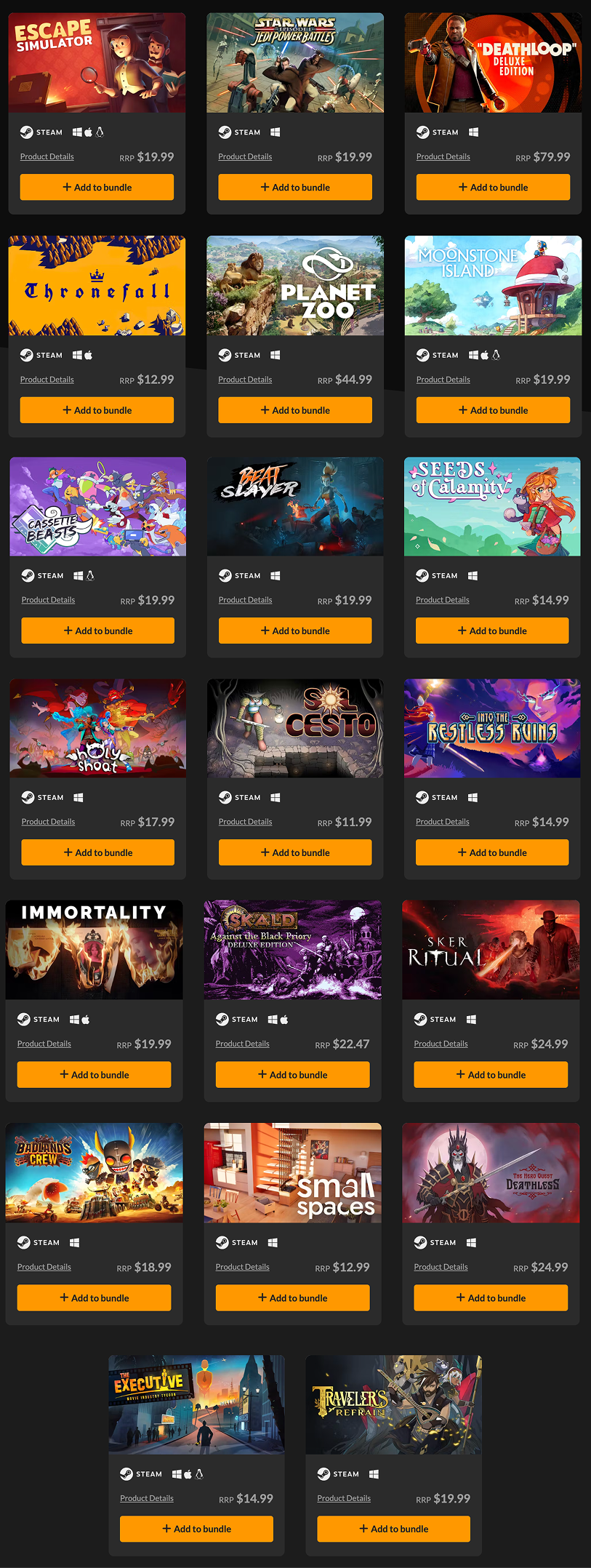Add Deathloop Deluxe Edition to bundle
The image size is (591, 1568).
point(493,187)
